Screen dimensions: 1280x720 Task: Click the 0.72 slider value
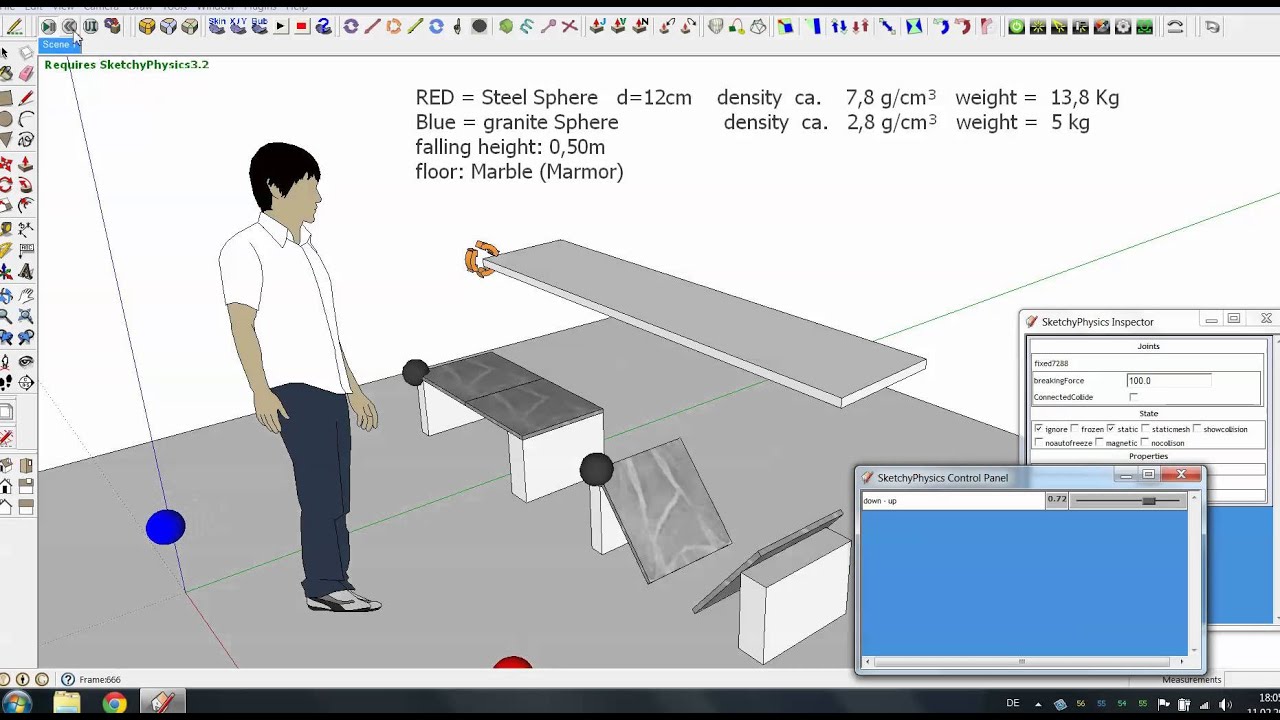tap(1057, 499)
